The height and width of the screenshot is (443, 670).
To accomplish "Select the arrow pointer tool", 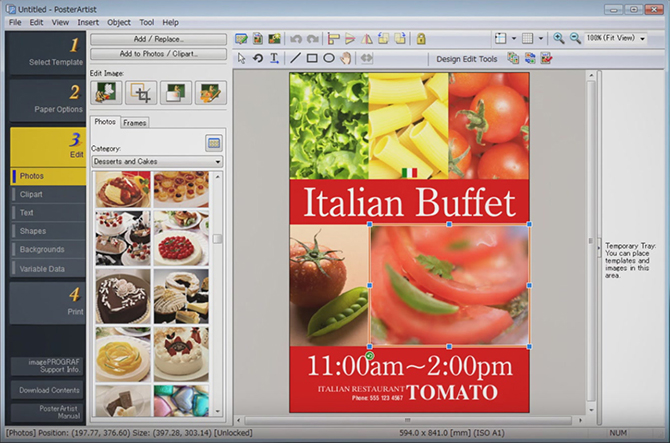I will 241,58.
